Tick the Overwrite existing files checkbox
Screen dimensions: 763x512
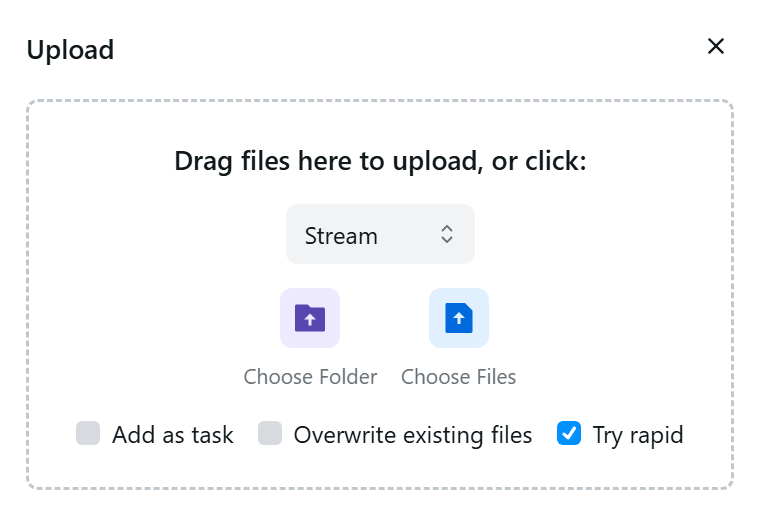tap(270, 434)
